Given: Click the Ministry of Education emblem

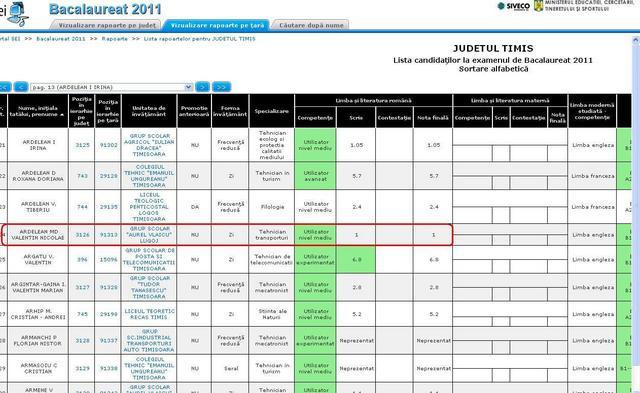Looking at the screenshot, I should coord(538,6).
